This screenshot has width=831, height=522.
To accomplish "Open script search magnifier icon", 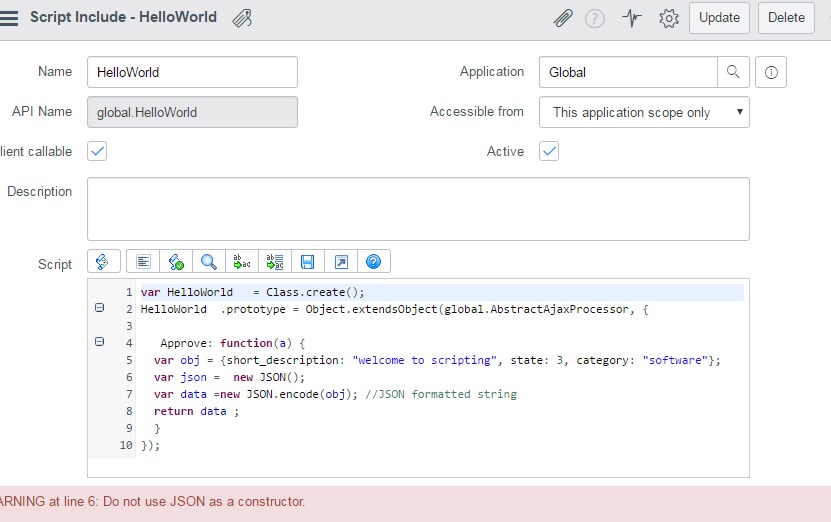I will click(209, 261).
